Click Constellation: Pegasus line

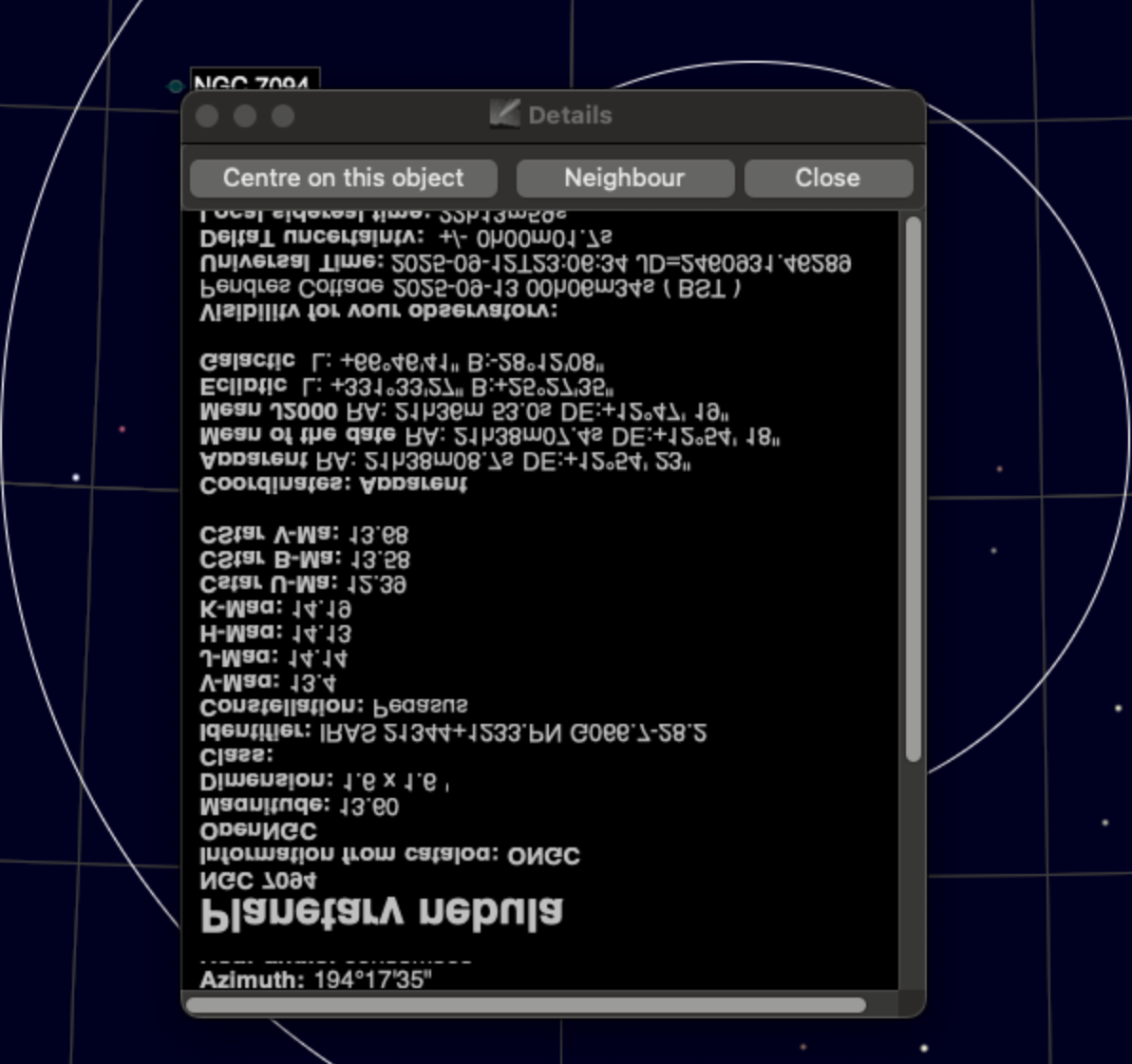(x=333, y=706)
